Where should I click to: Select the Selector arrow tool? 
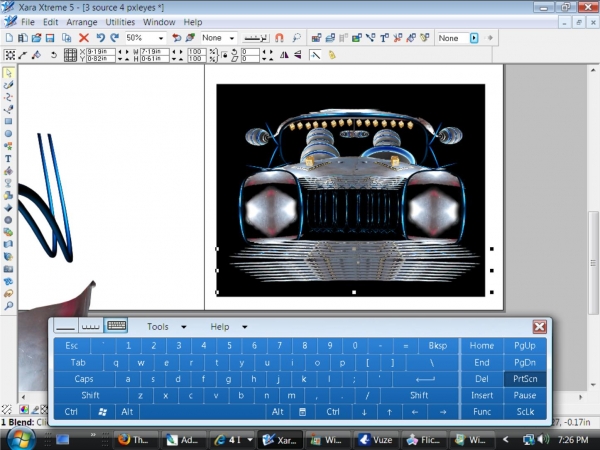(x=8, y=72)
